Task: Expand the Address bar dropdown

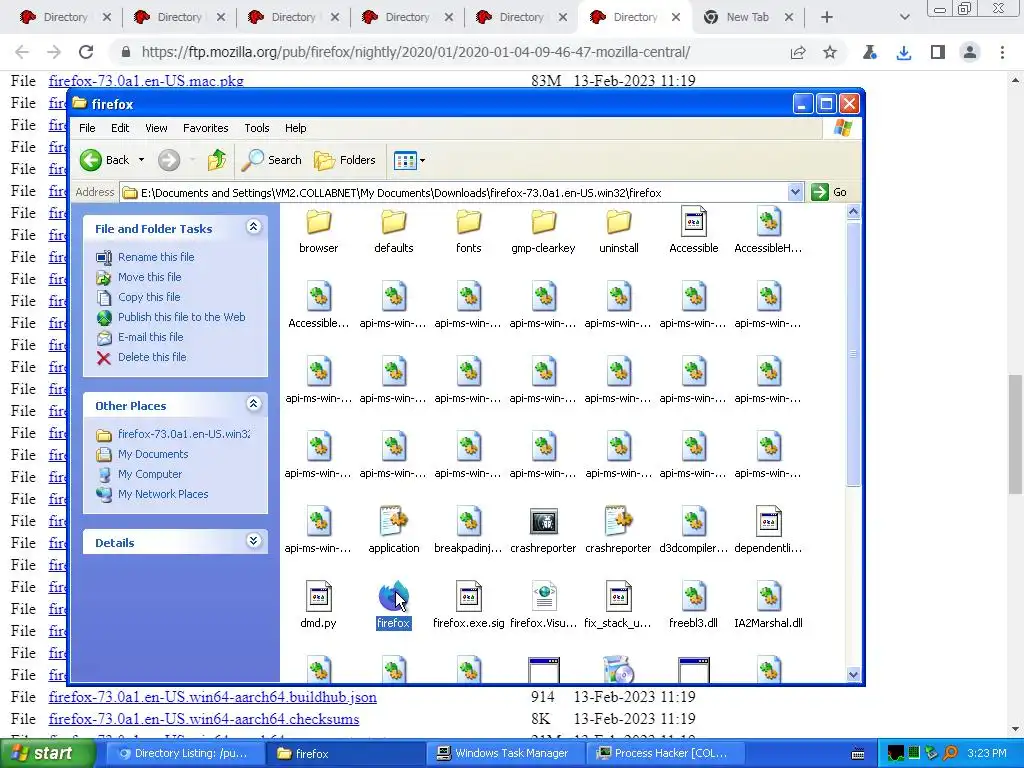Action: [795, 192]
